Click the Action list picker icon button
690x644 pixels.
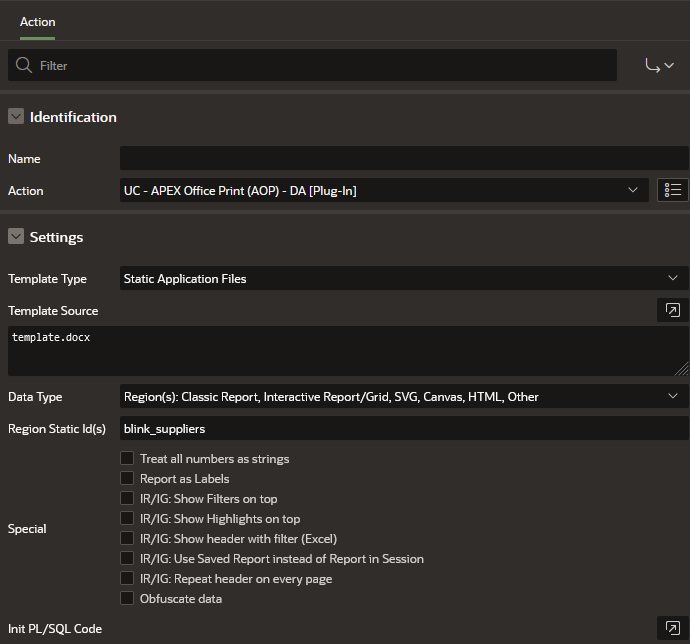[x=672, y=190]
